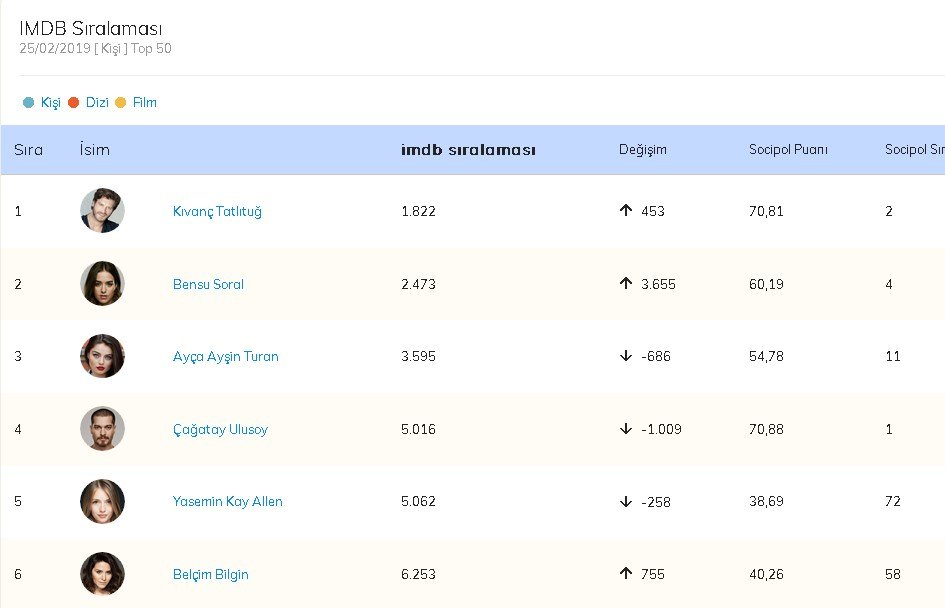Click the up arrow beside 453

(626, 211)
